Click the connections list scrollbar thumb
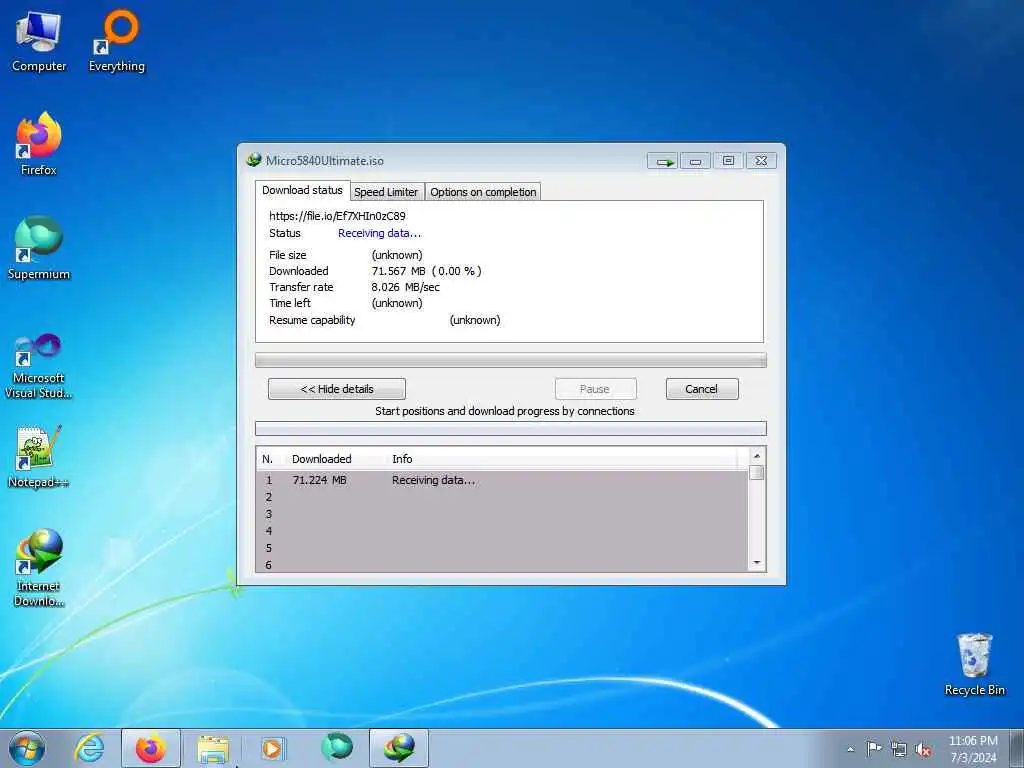This screenshot has height=768, width=1024. 757,473
